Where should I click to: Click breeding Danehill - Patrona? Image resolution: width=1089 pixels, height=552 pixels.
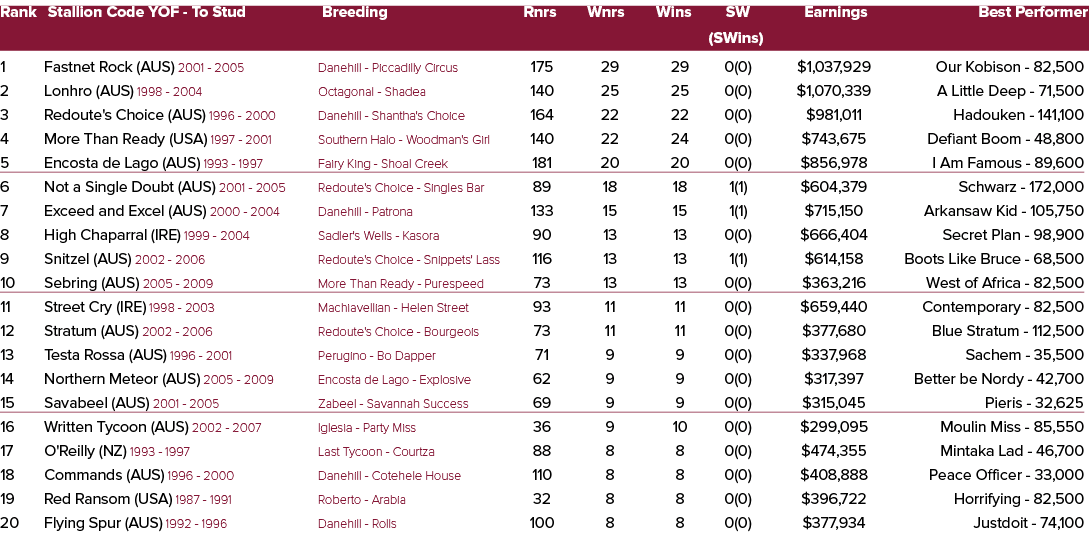tap(365, 212)
